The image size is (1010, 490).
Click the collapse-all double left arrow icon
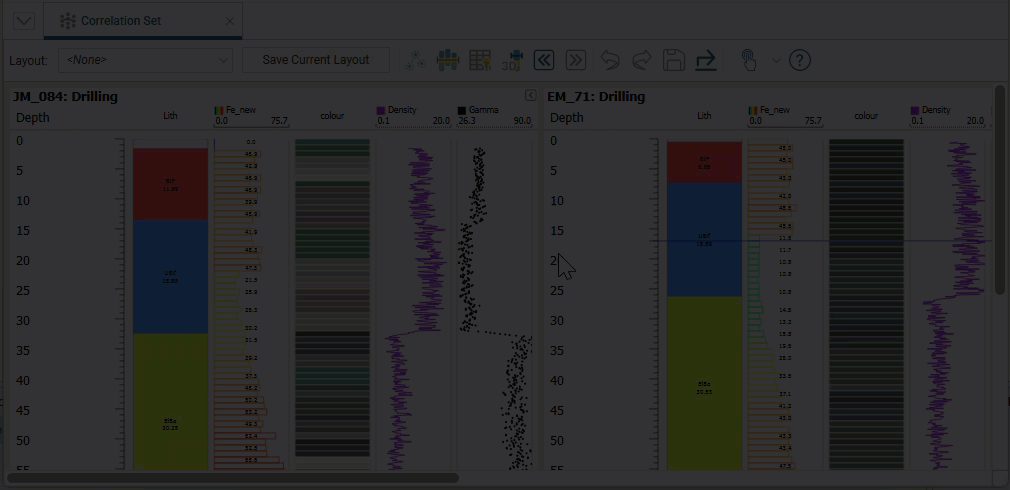coord(543,60)
